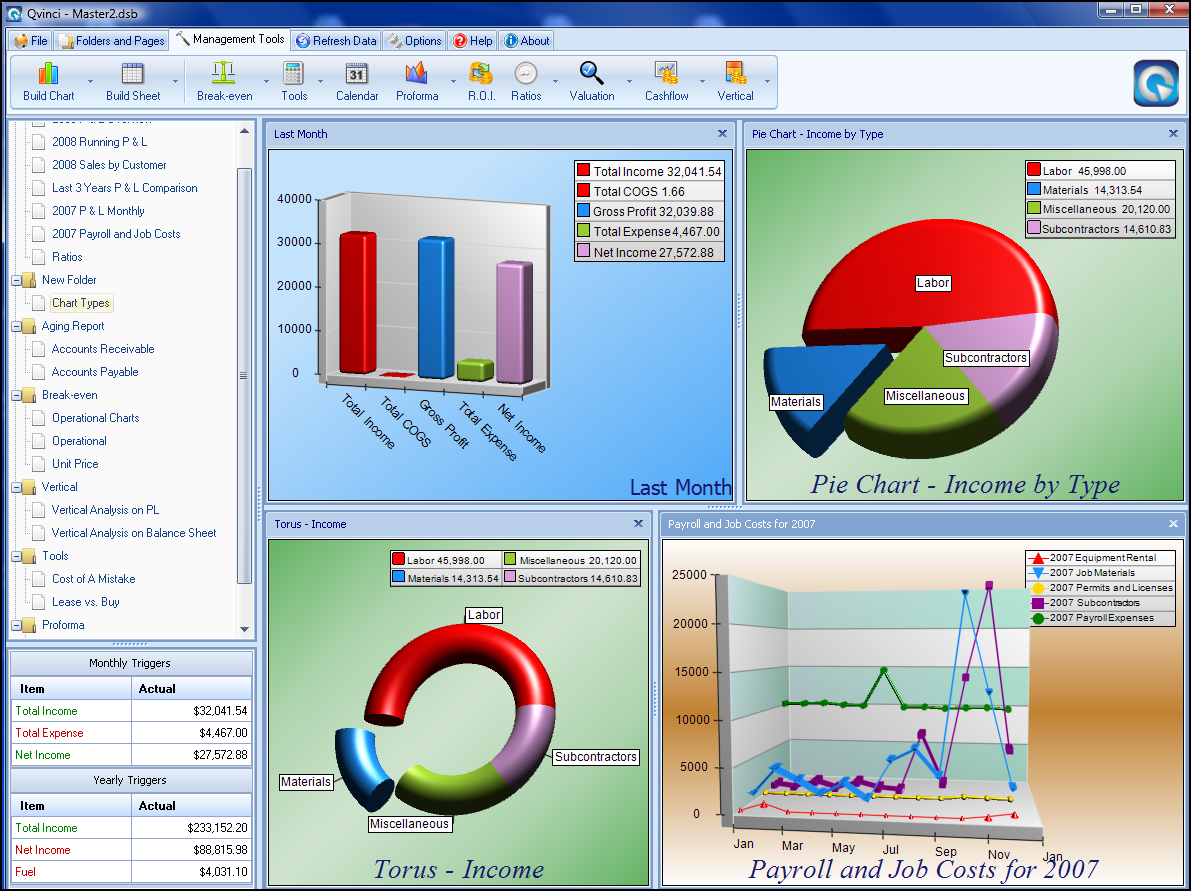Close the Last Month chart panel
This screenshot has height=891, width=1191.
722,133
